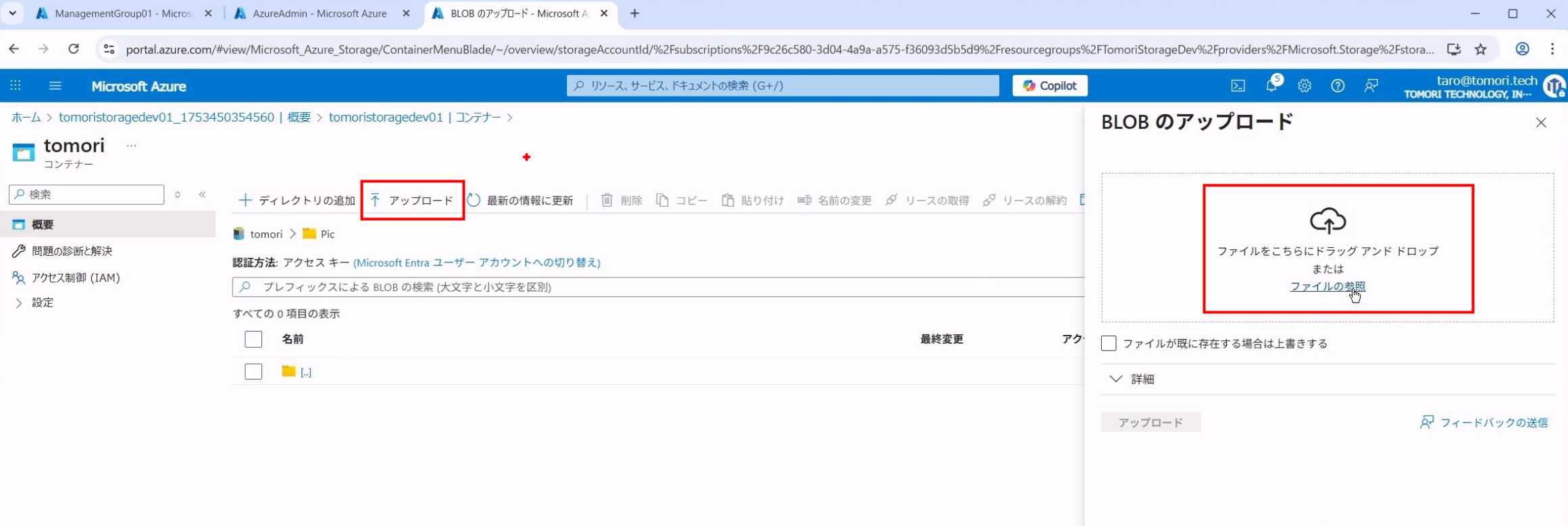Image resolution: width=1568 pixels, height=526 pixels.
Task: Select アクセス制御 (IAM) in sidebar
Action: pos(75,278)
